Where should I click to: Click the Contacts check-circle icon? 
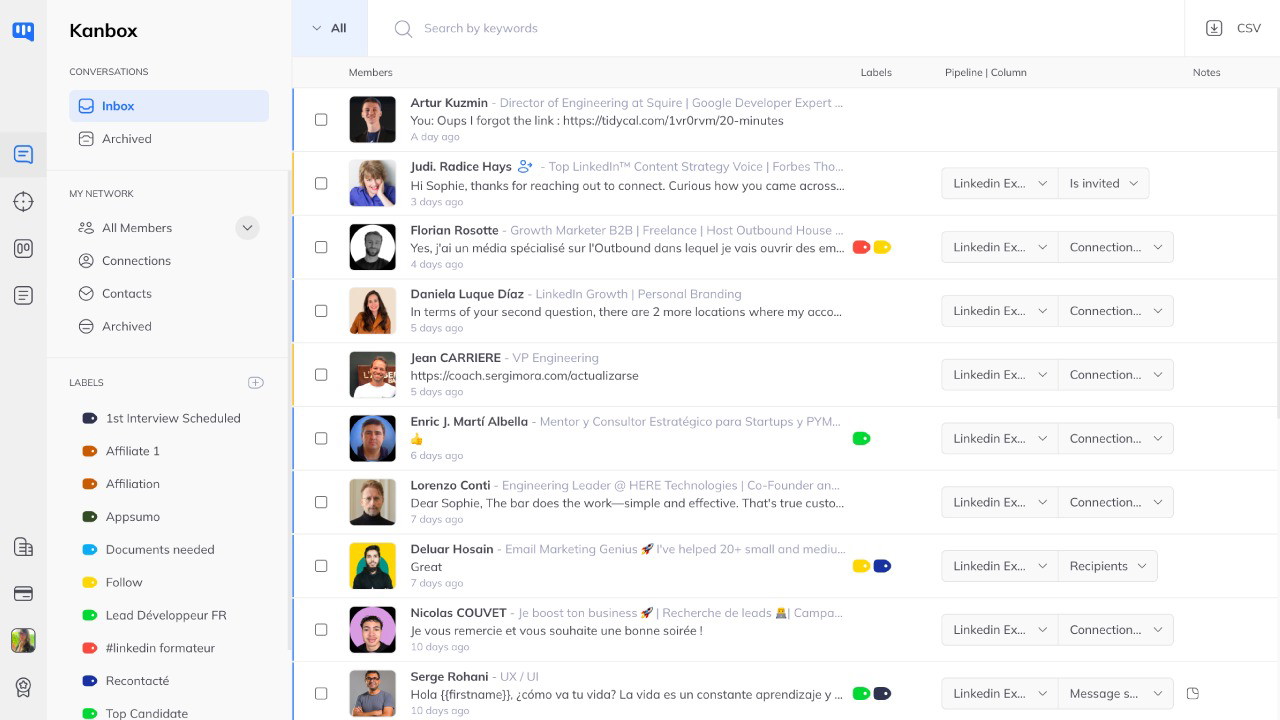click(86, 294)
